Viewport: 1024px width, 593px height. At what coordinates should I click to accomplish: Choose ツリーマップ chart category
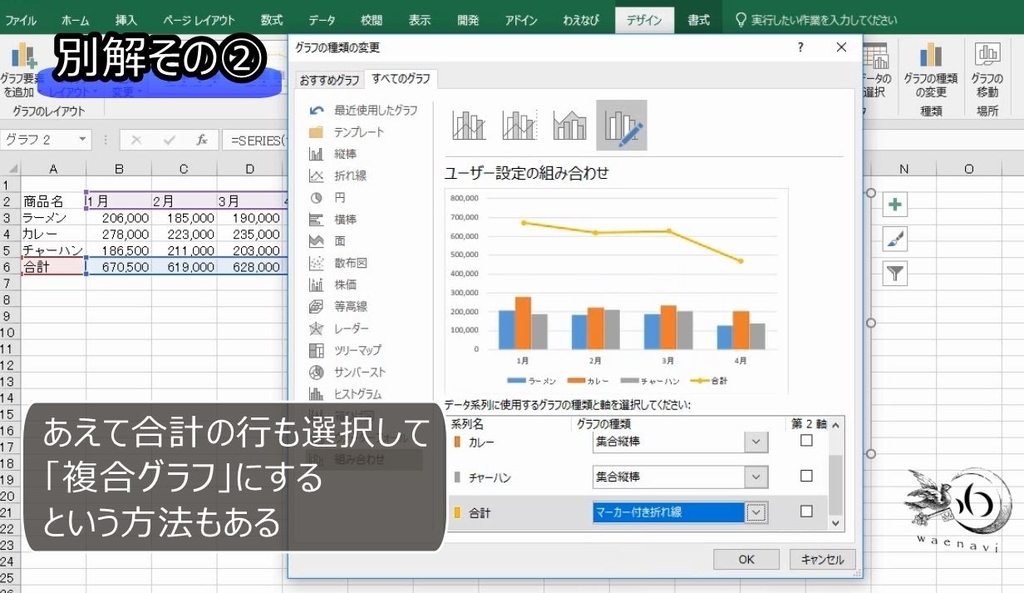tap(345, 350)
